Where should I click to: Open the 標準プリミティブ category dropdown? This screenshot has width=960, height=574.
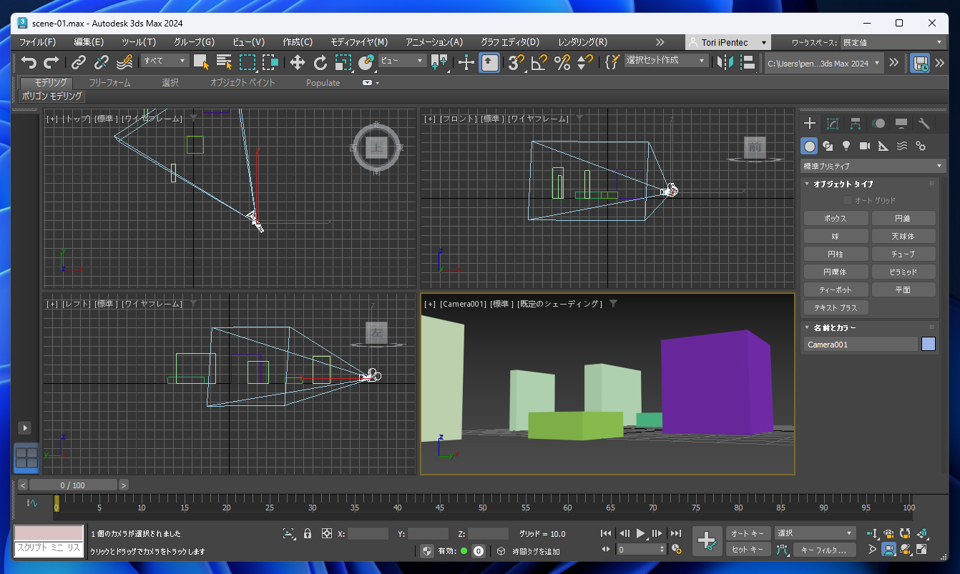[872, 166]
